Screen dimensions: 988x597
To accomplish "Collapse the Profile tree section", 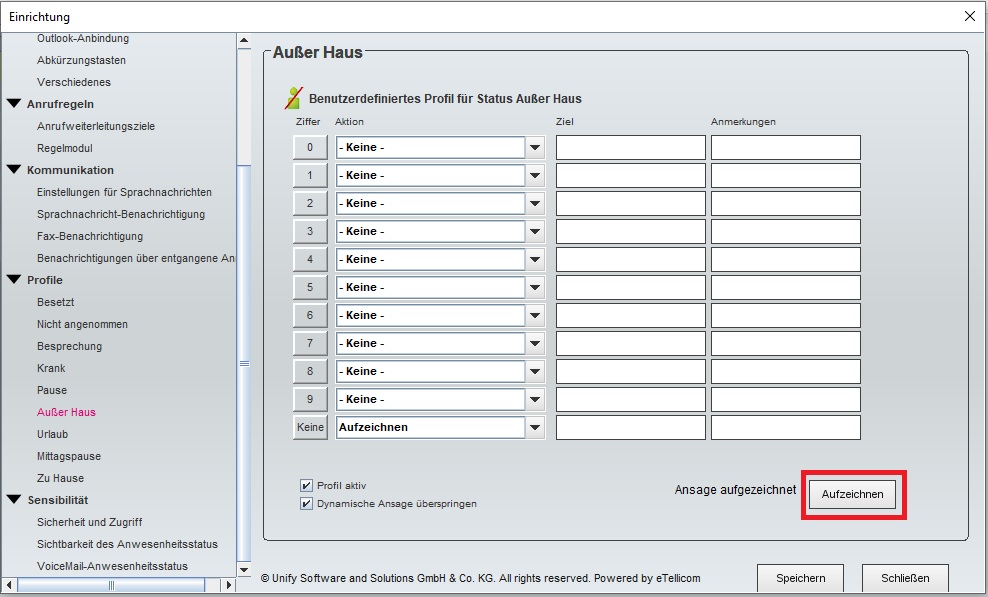I will (14, 280).
